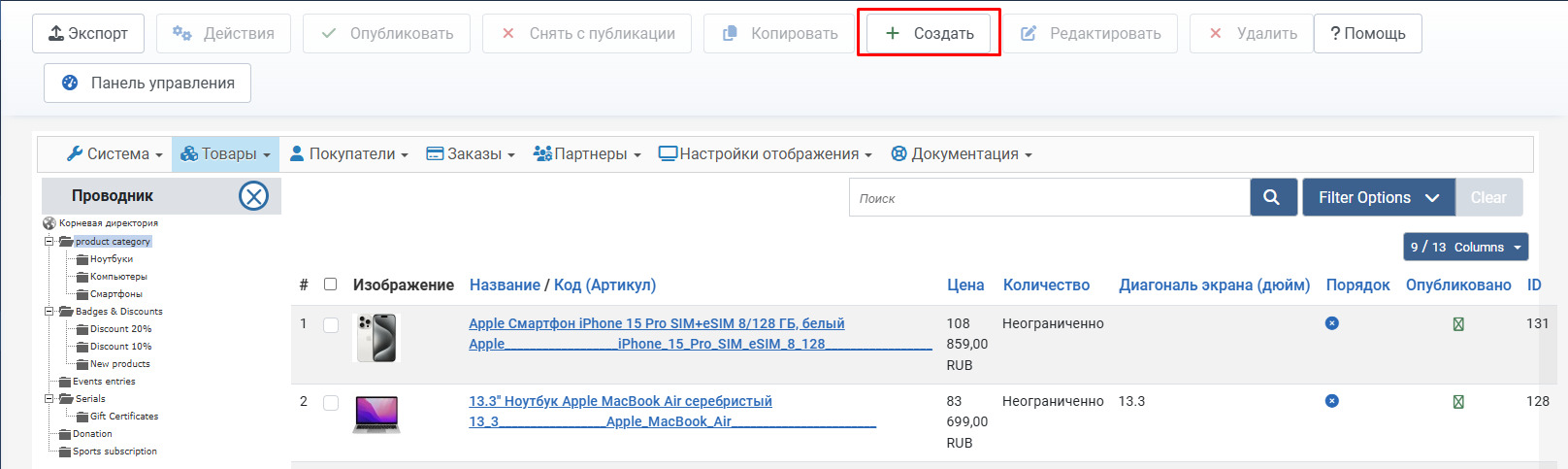Collapse the product category tree node
This screenshot has height=469, width=1568.
click(49, 242)
